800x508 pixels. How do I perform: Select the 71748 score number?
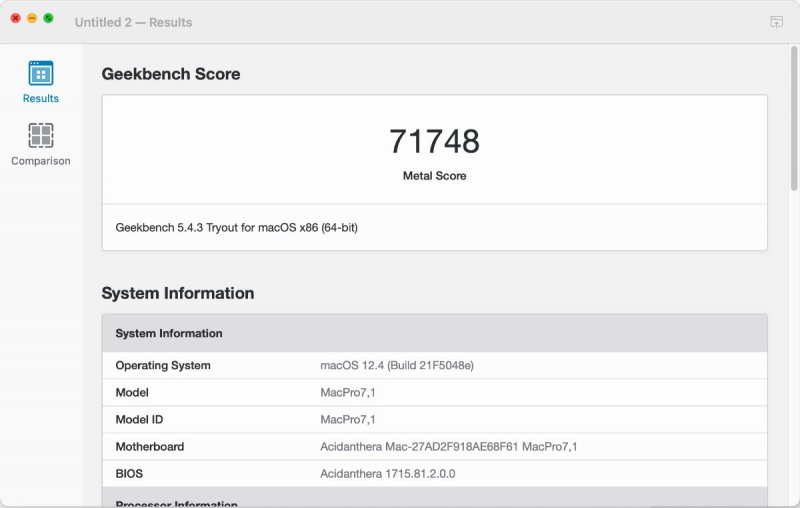pos(434,141)
